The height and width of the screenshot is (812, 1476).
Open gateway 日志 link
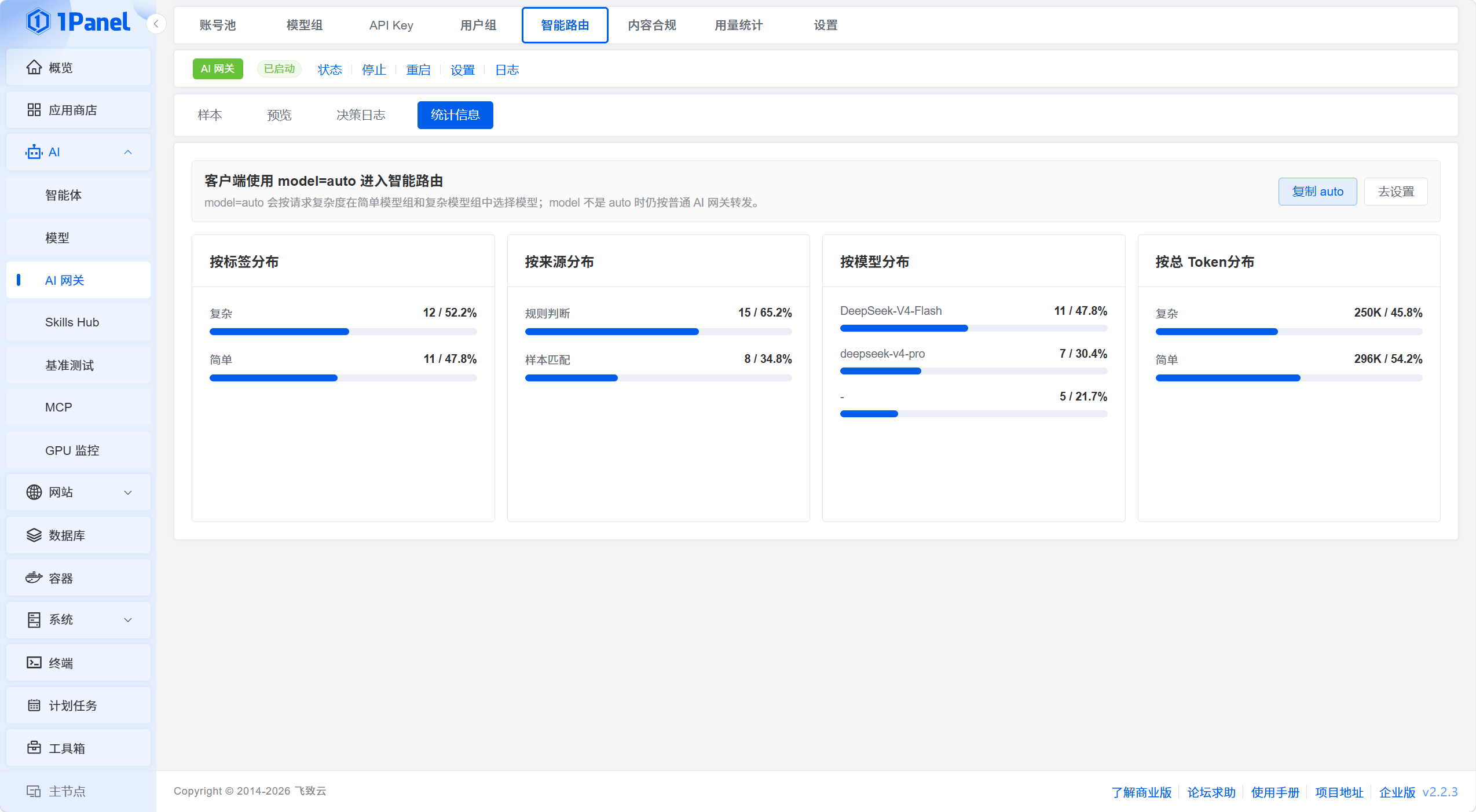pyautogui.click(x=507, y=69)
